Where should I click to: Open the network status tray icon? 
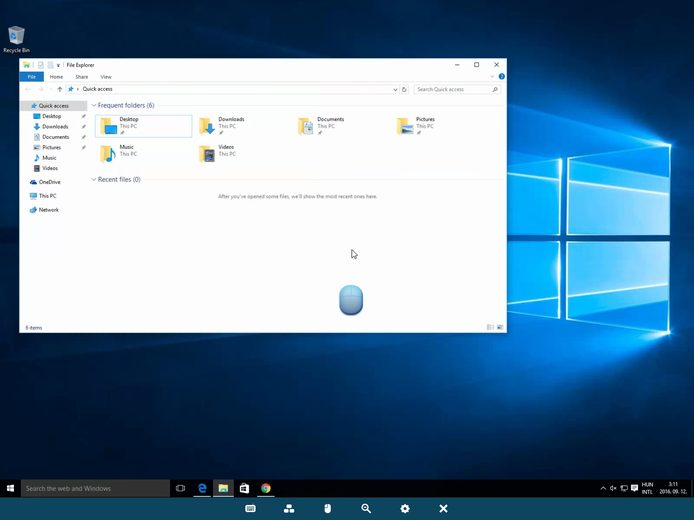624,488
